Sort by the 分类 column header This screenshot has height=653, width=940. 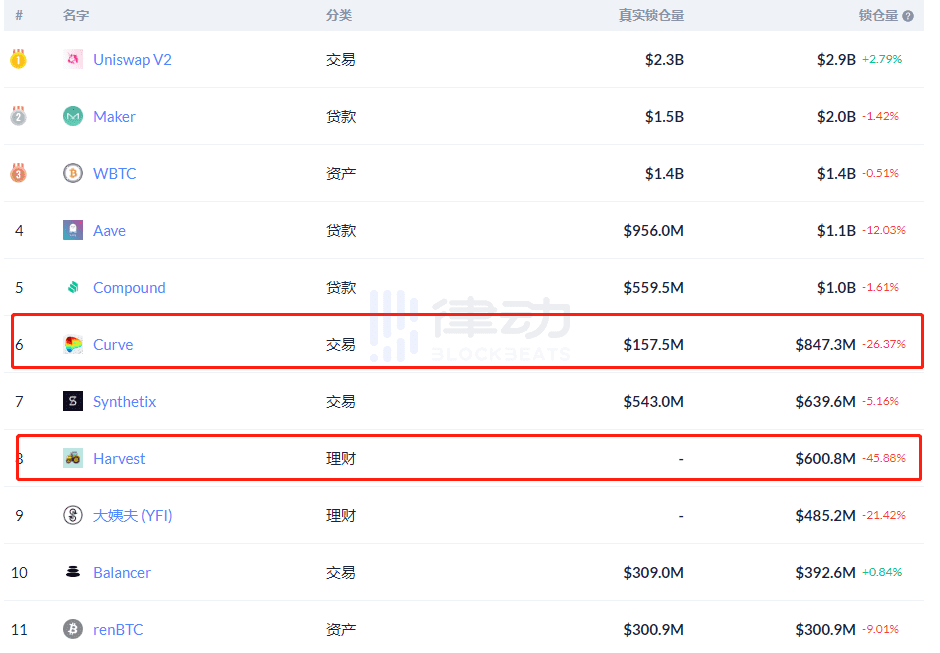(338, 16)
